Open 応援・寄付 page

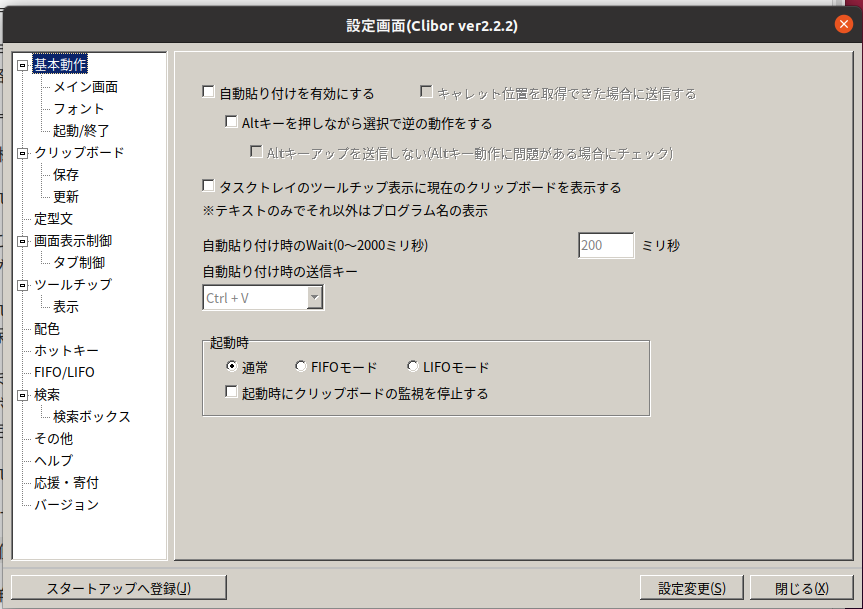66,483
